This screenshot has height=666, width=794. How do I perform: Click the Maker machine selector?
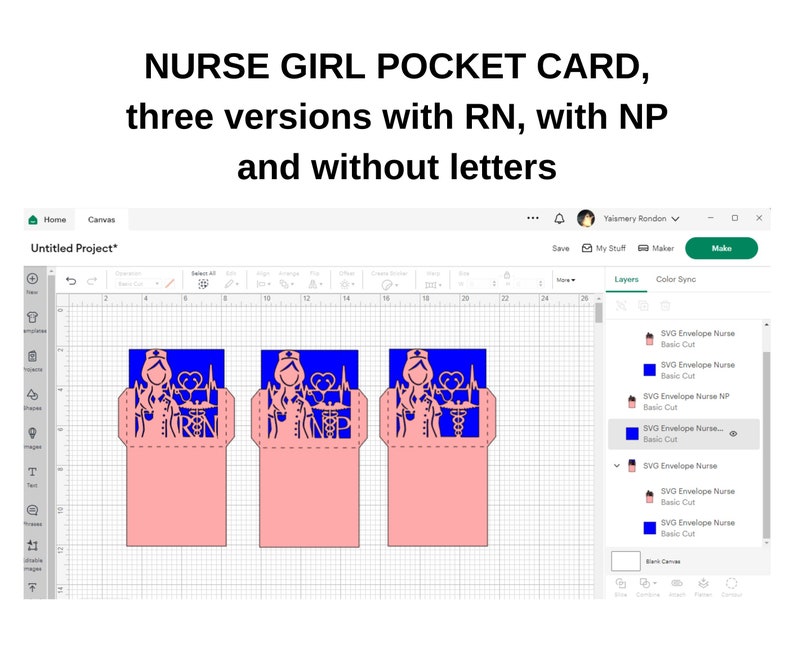pyautogui.click(x=656, y=248)
